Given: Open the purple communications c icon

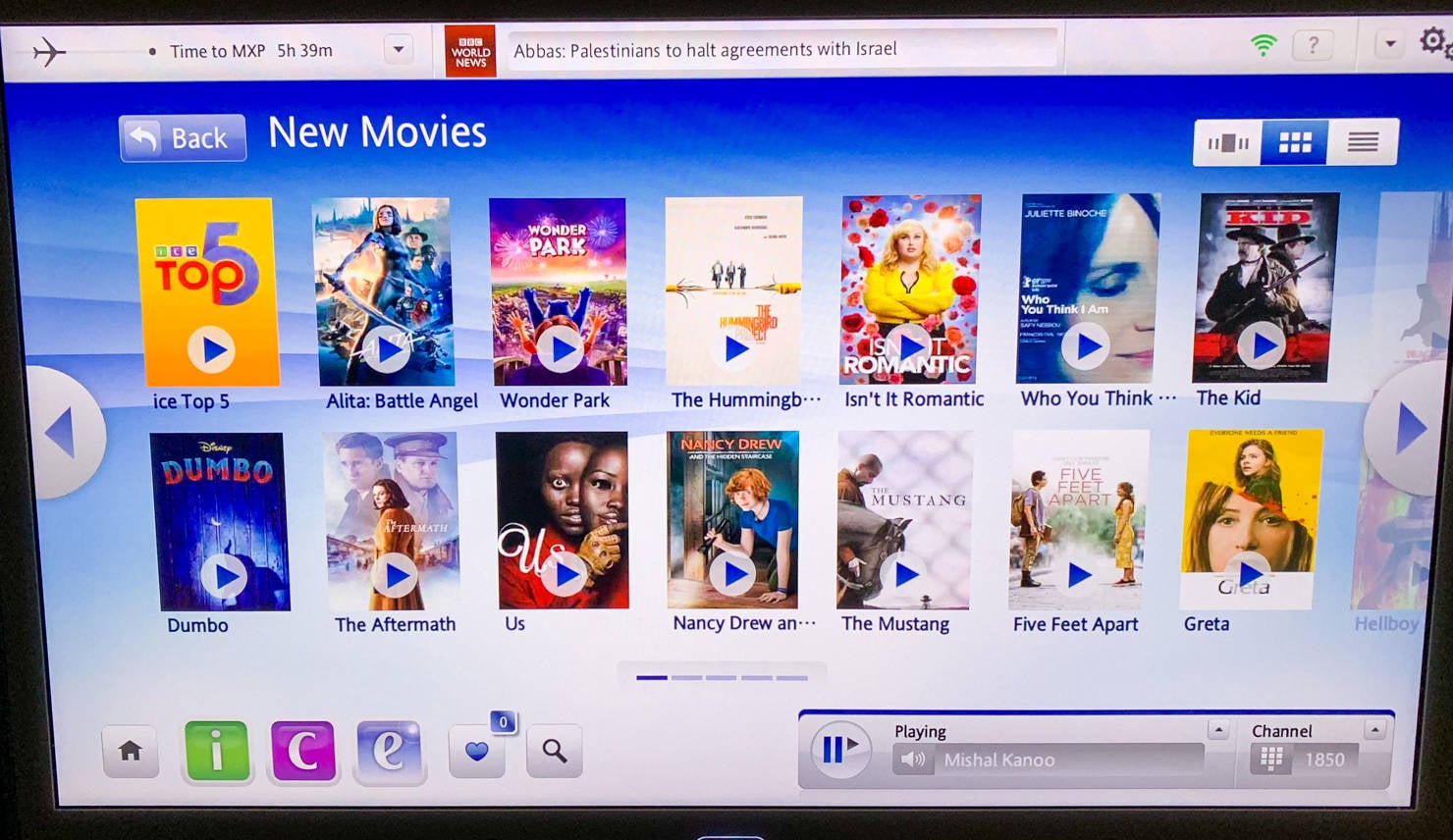Looking at the screenshot, I should pos(303,752).
